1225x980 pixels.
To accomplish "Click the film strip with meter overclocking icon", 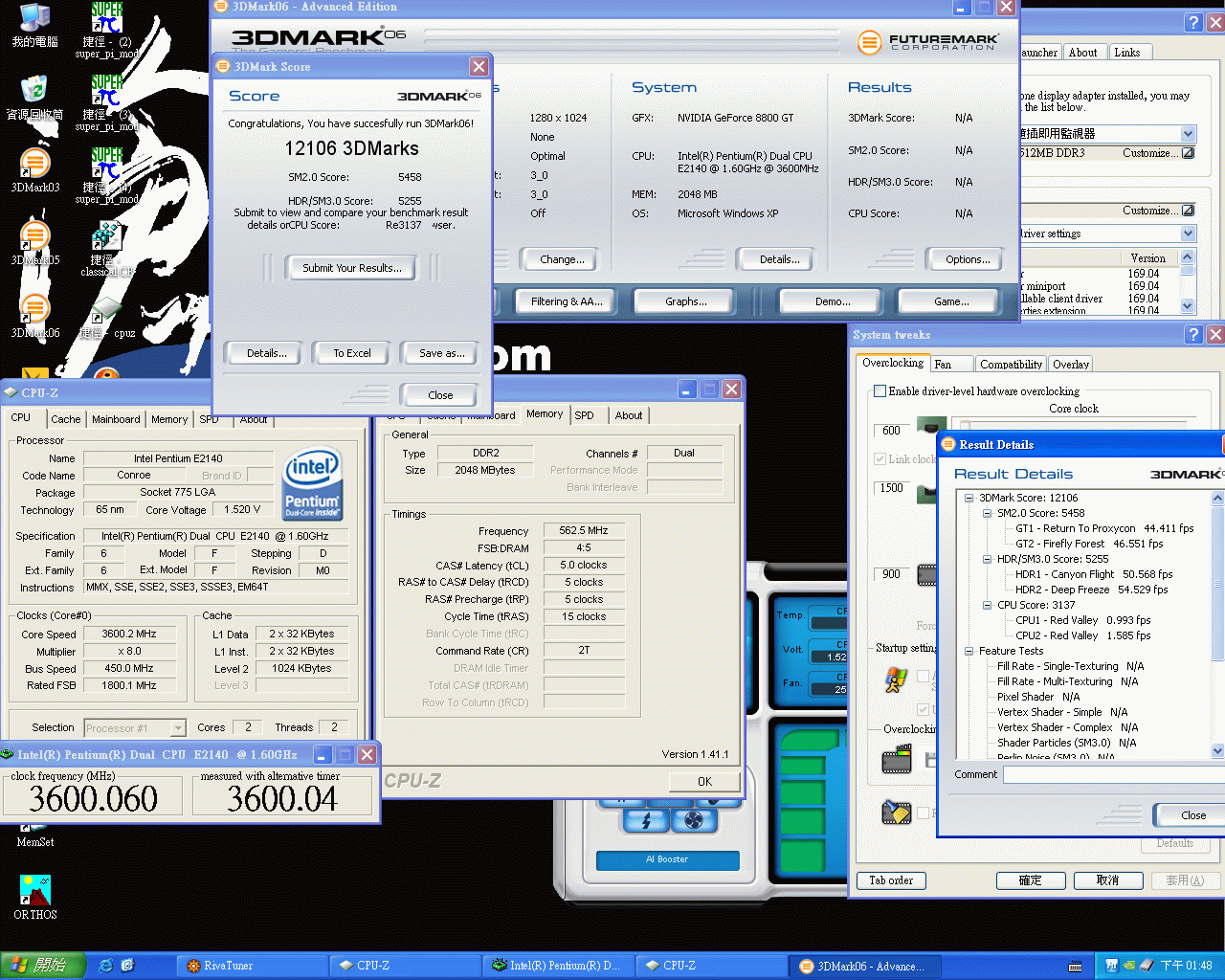I will (897, 760).
